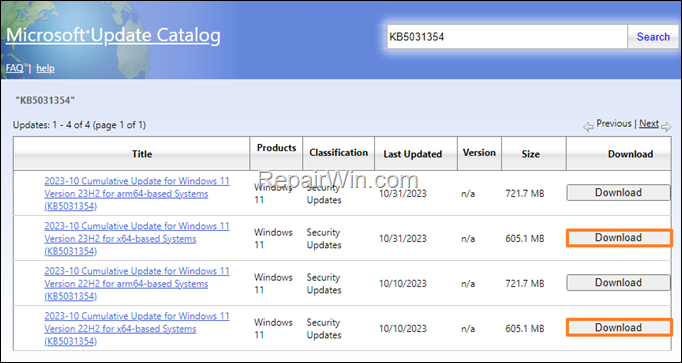Click the n/a version in the 23H2 x64 row
682x363 pixels.
468,239
